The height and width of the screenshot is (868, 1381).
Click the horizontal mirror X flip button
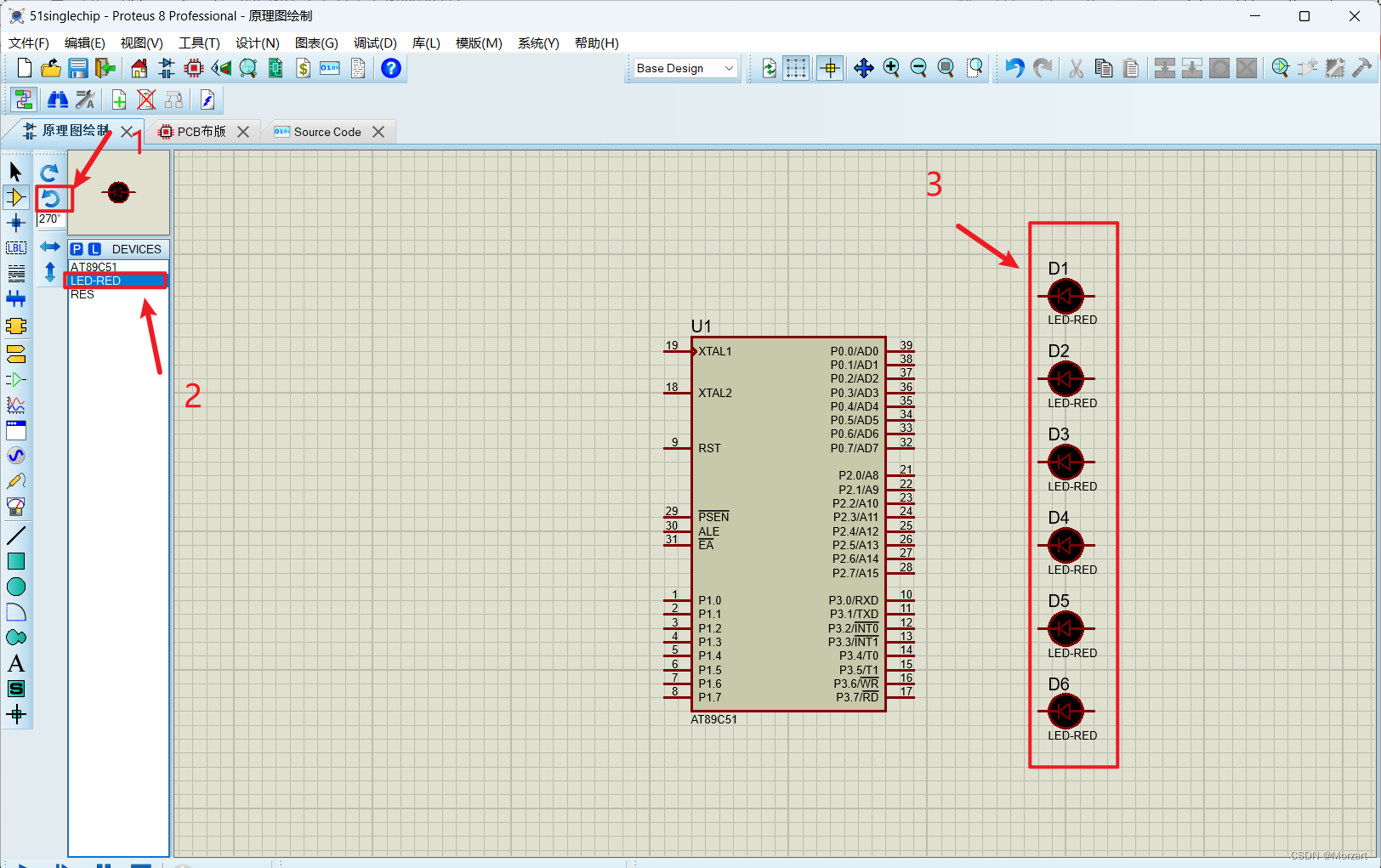click(50, 247)
